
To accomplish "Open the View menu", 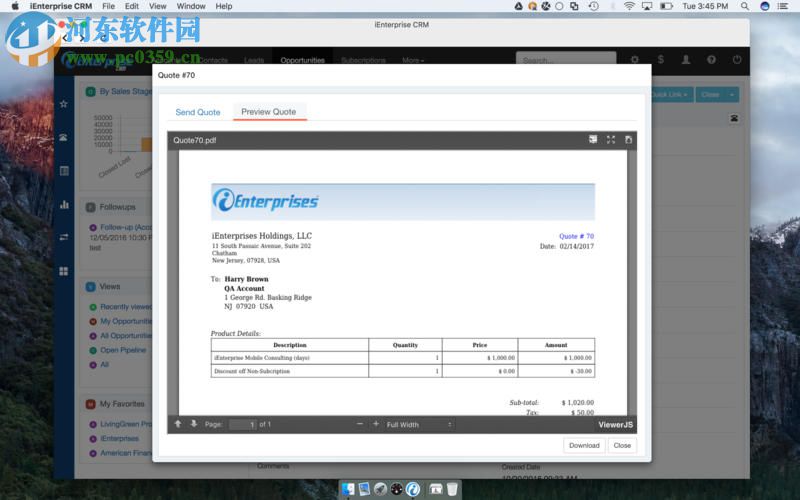I will [x=158, y=6].
